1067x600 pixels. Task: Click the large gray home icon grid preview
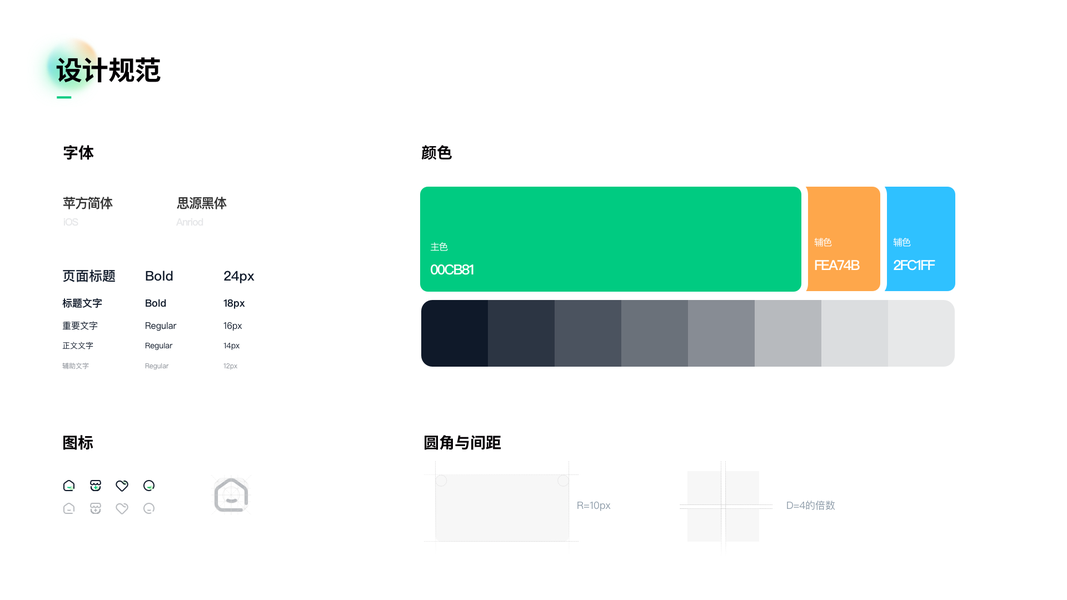click(231, 495)
